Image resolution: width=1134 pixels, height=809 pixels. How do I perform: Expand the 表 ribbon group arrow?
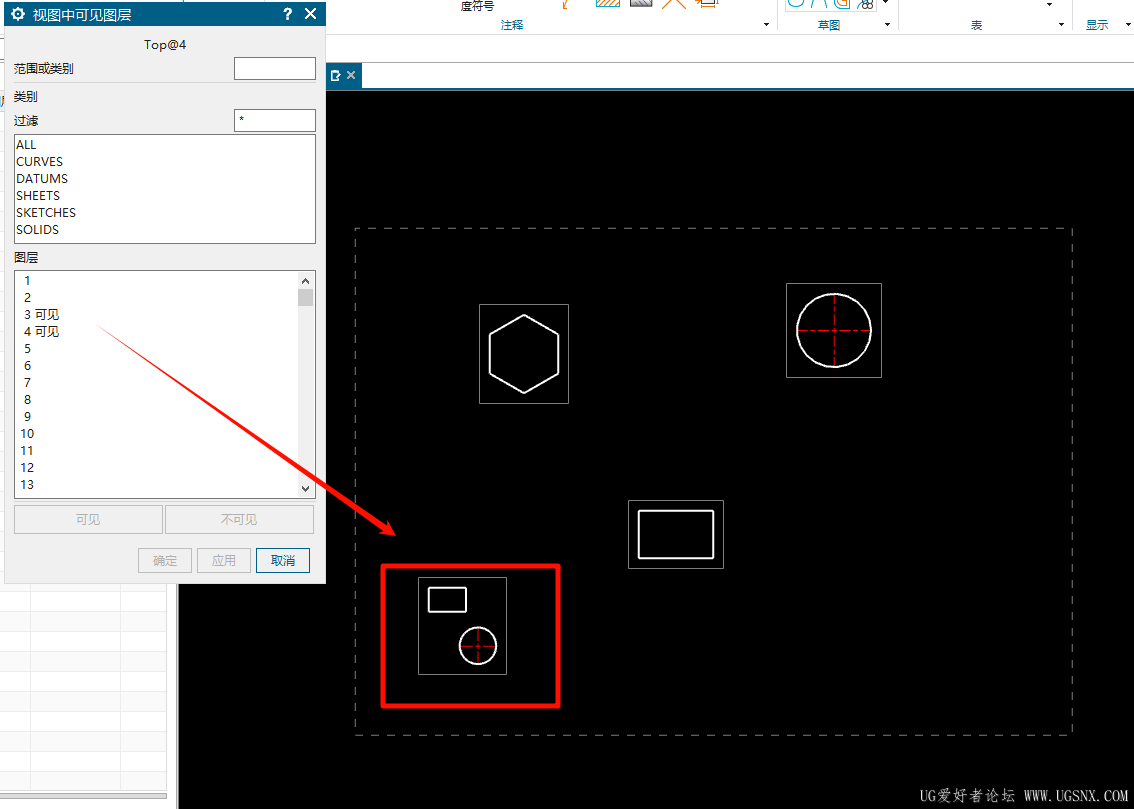pos(1062,25)
